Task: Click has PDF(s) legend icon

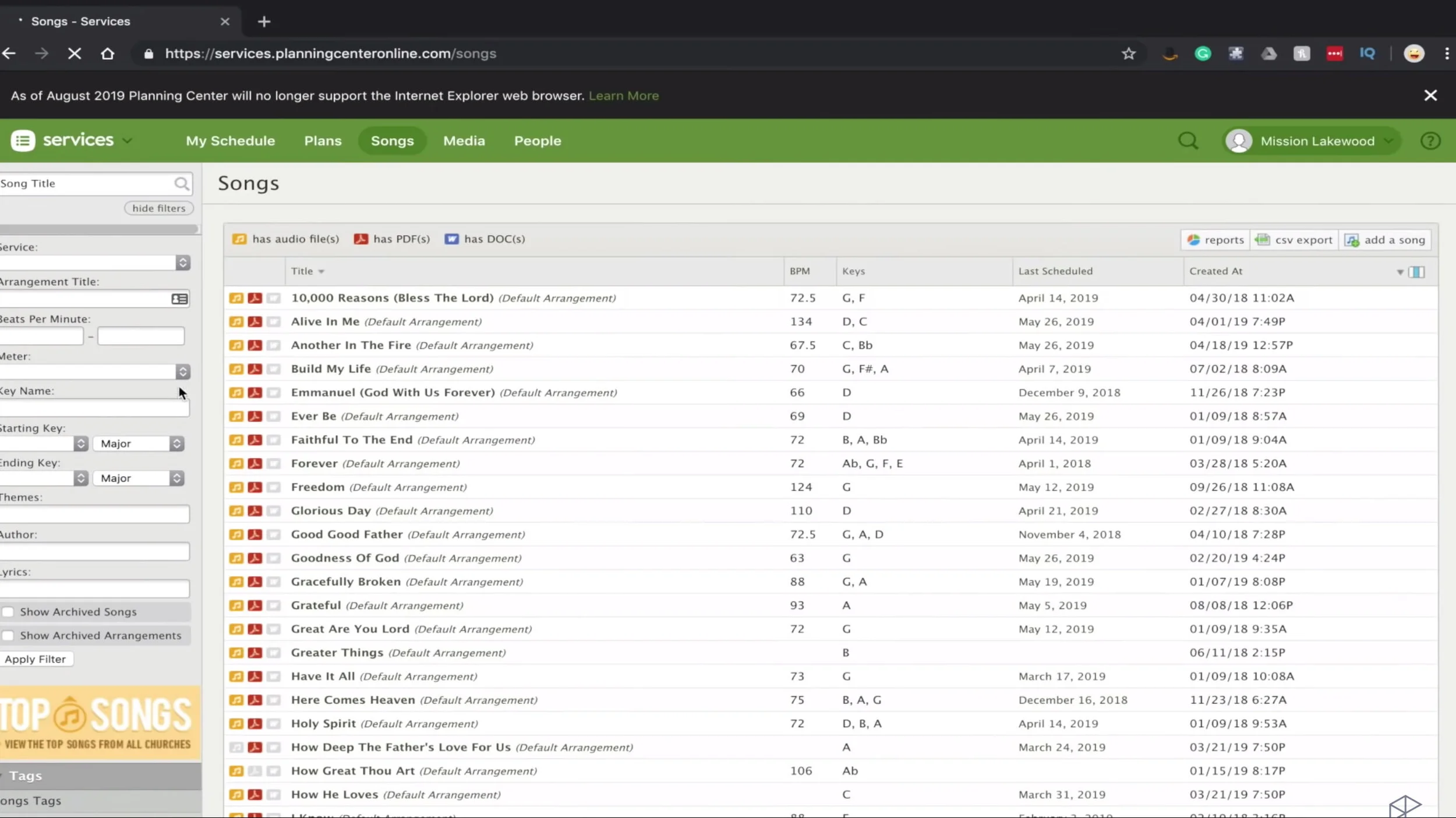Action: coord(361,239)
